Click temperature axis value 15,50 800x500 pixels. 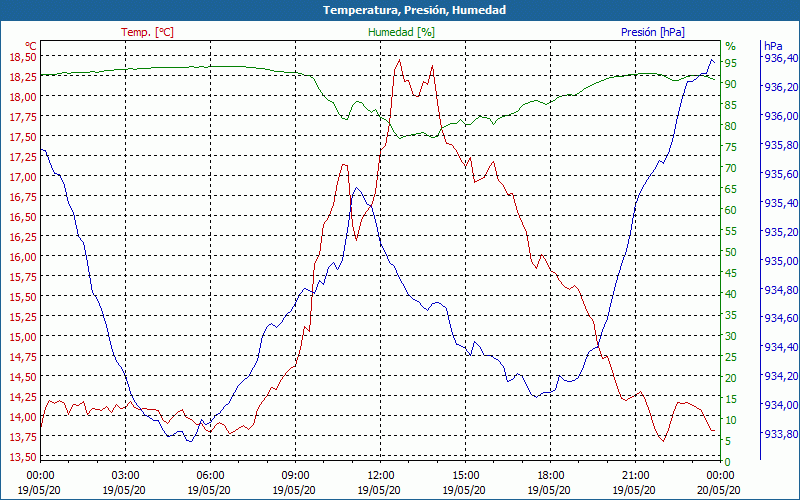point(23,296)
